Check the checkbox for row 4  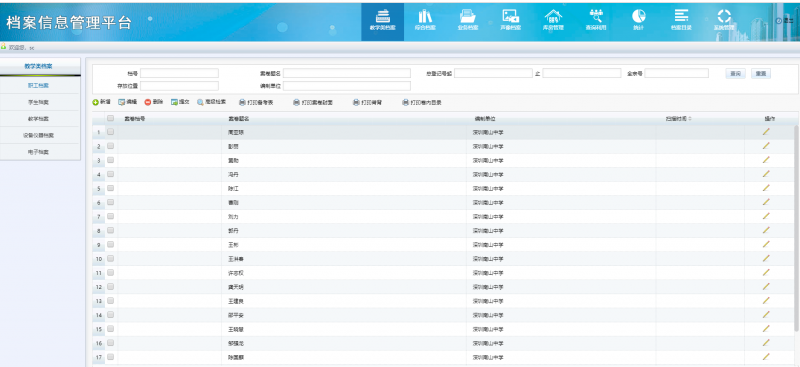pos(111,174)
